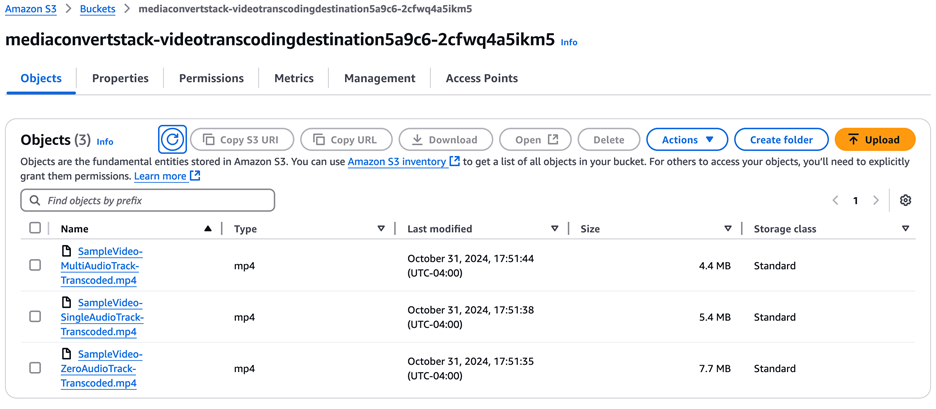Screen dimensions: 936x409
Task: Switch to the Properties tab
Action: pyautogui.click(x=121, y=78)
